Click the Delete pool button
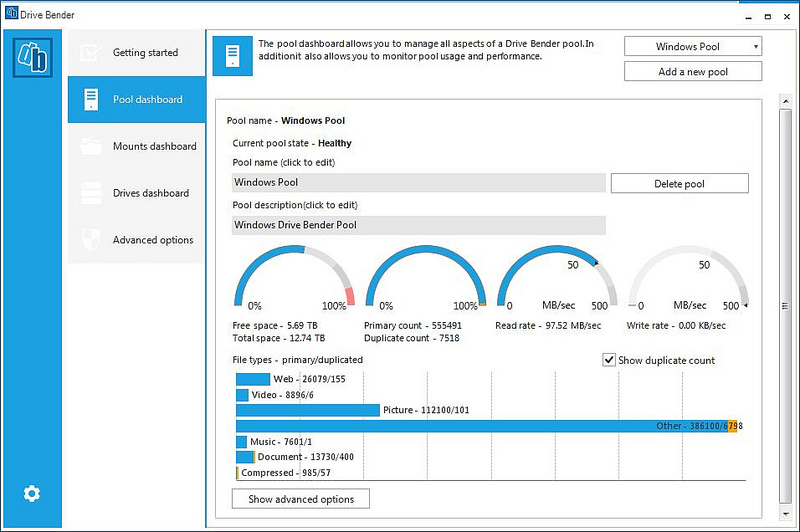 coord(680,184)
